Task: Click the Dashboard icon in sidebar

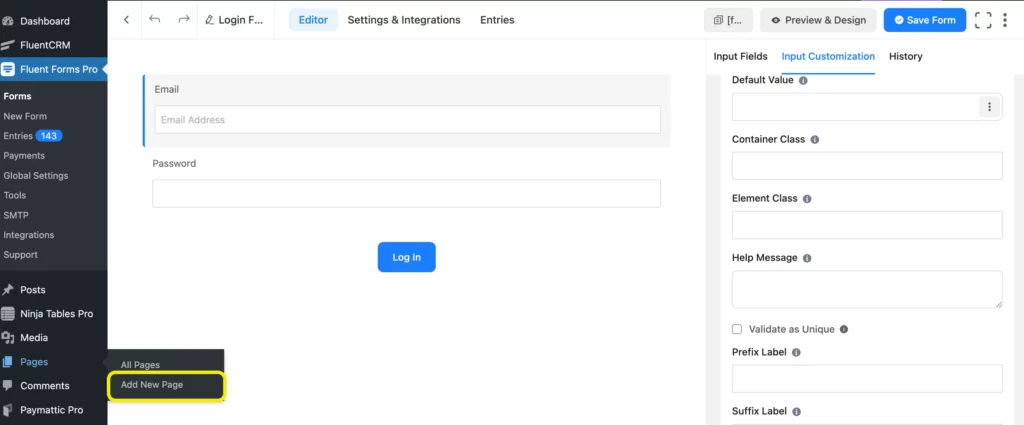Action: tap(8, 21)
